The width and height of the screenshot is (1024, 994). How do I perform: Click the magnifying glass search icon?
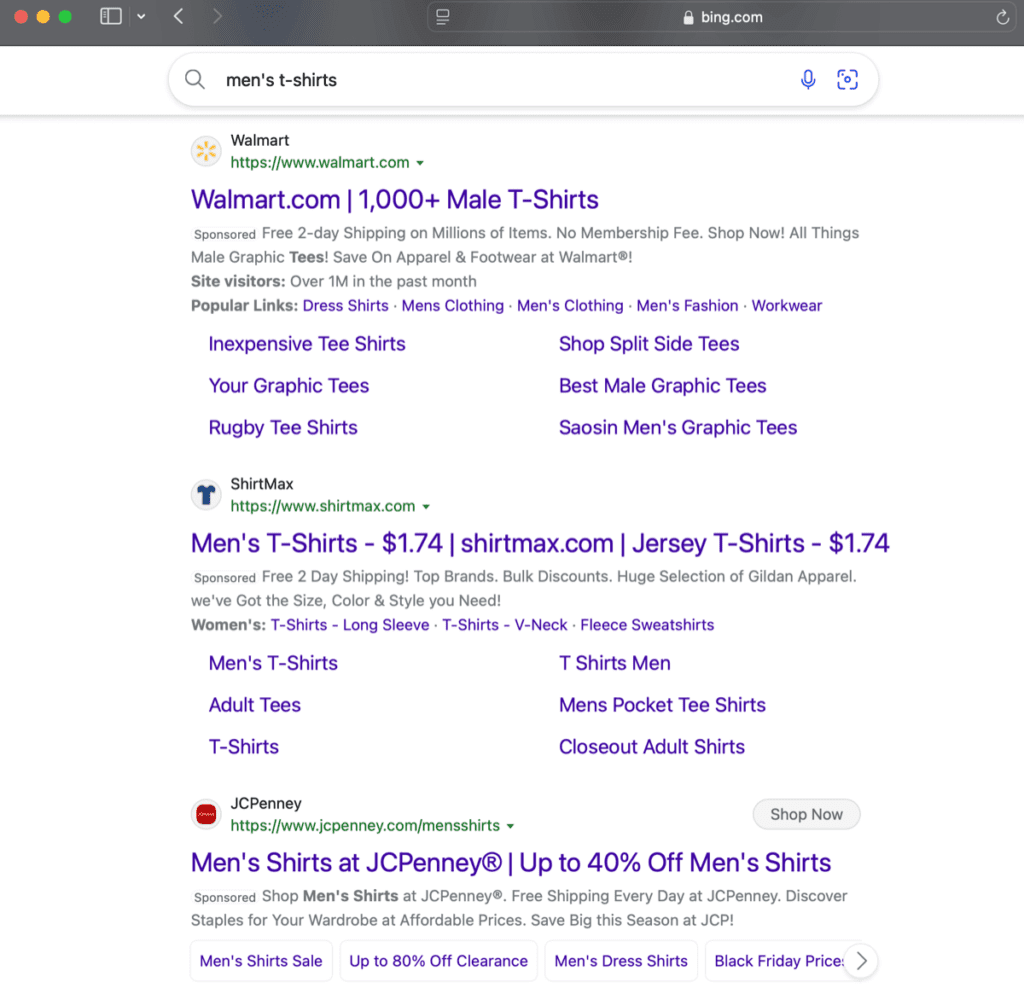pos(195,79)
